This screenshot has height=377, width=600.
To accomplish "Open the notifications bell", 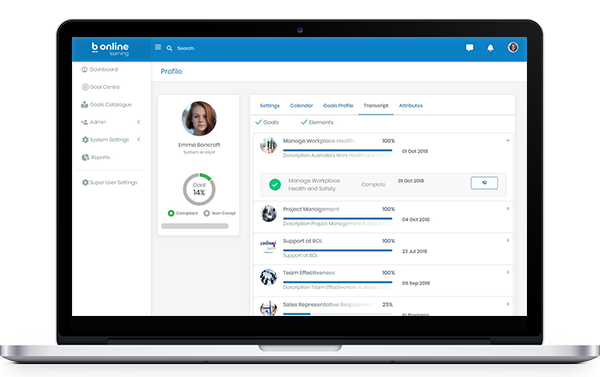I will coord(490,47).
